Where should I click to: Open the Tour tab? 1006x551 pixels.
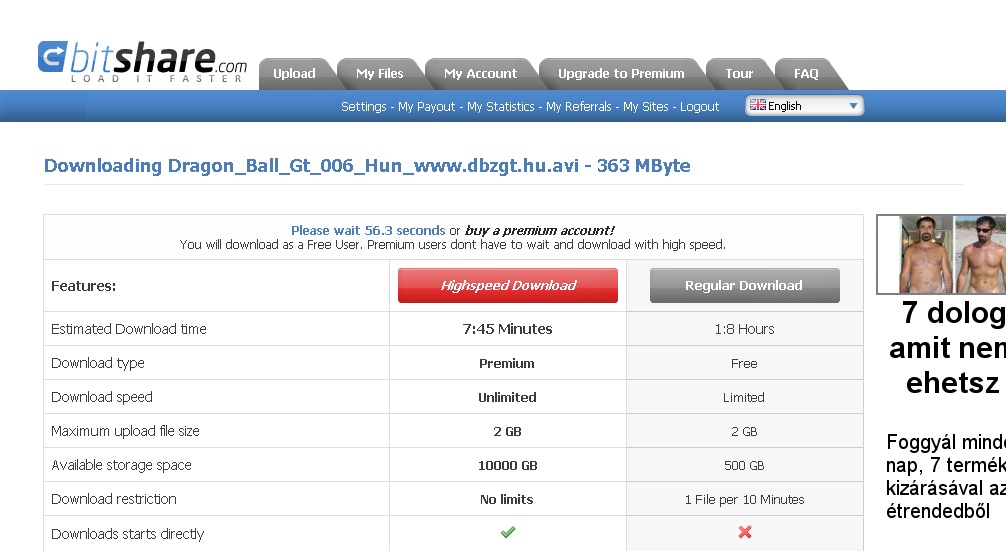pyautogui.click(x=739, y=73)
